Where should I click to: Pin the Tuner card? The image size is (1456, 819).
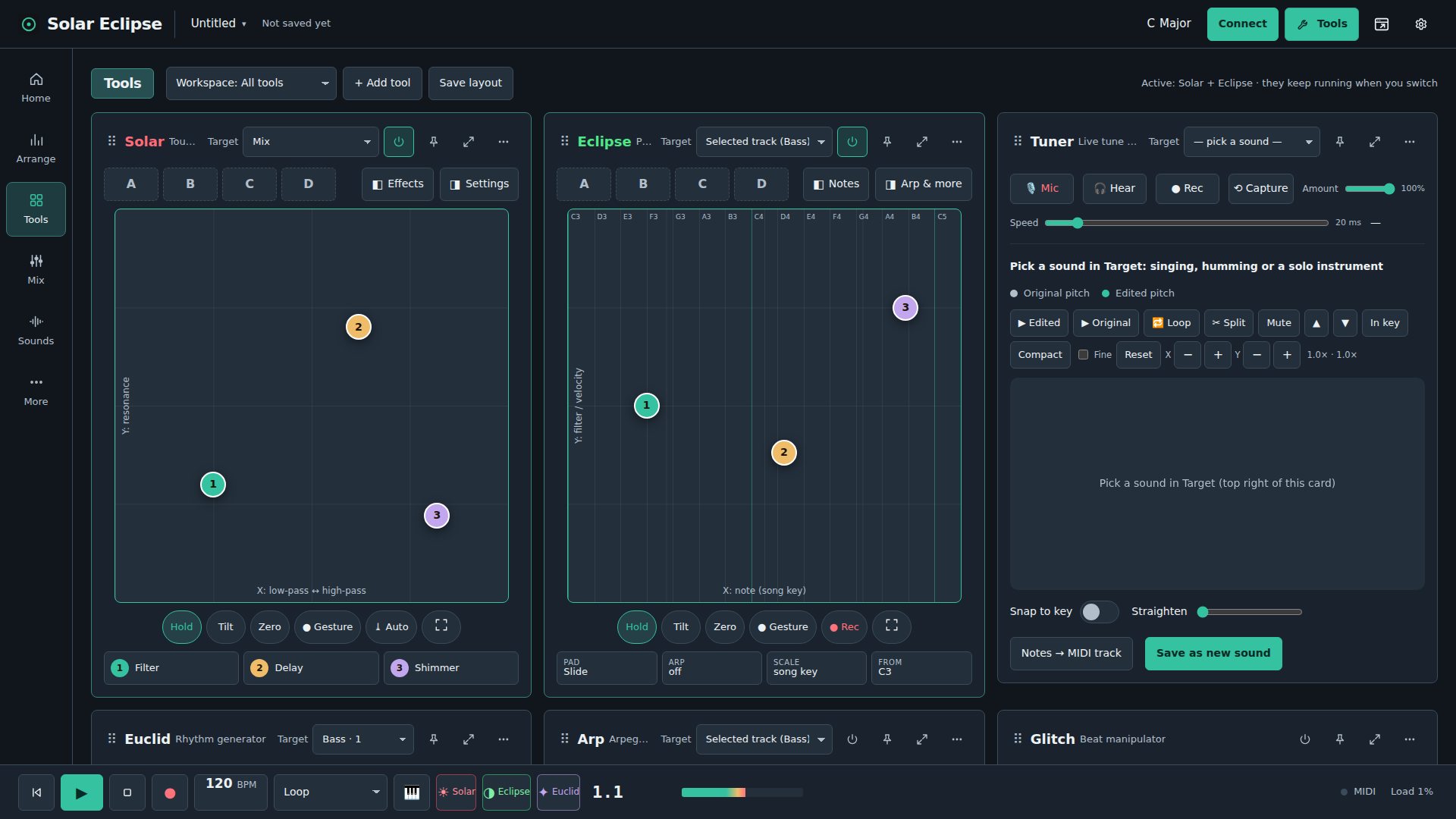tap(1340, 142)
